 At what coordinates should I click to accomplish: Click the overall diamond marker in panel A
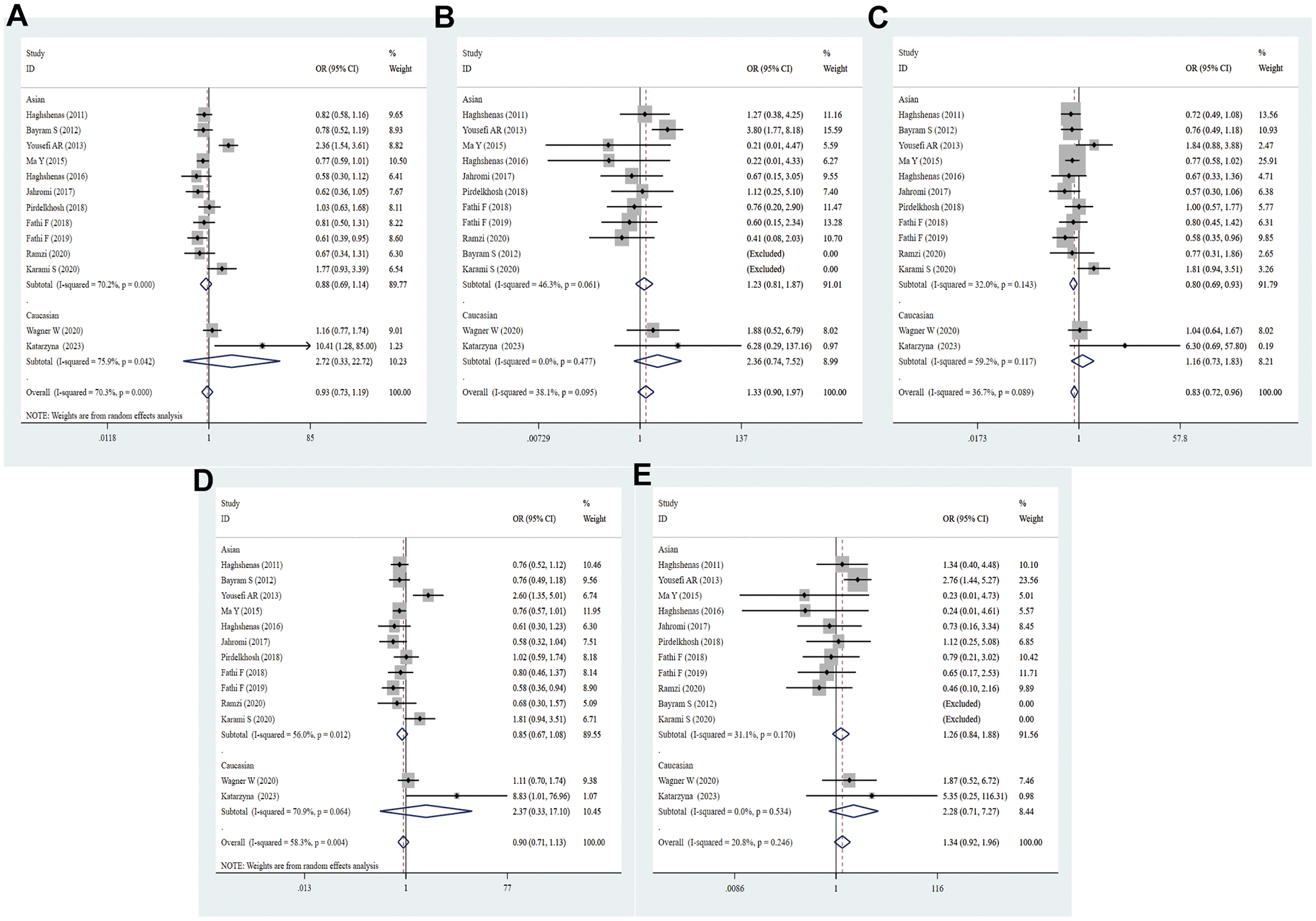pos(207,392)
